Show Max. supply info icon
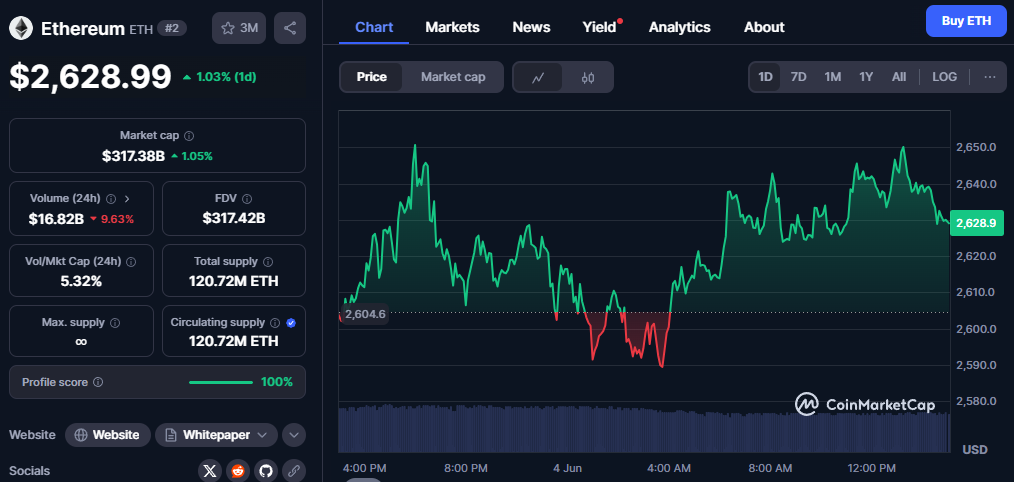 click(x=116, y=322)
